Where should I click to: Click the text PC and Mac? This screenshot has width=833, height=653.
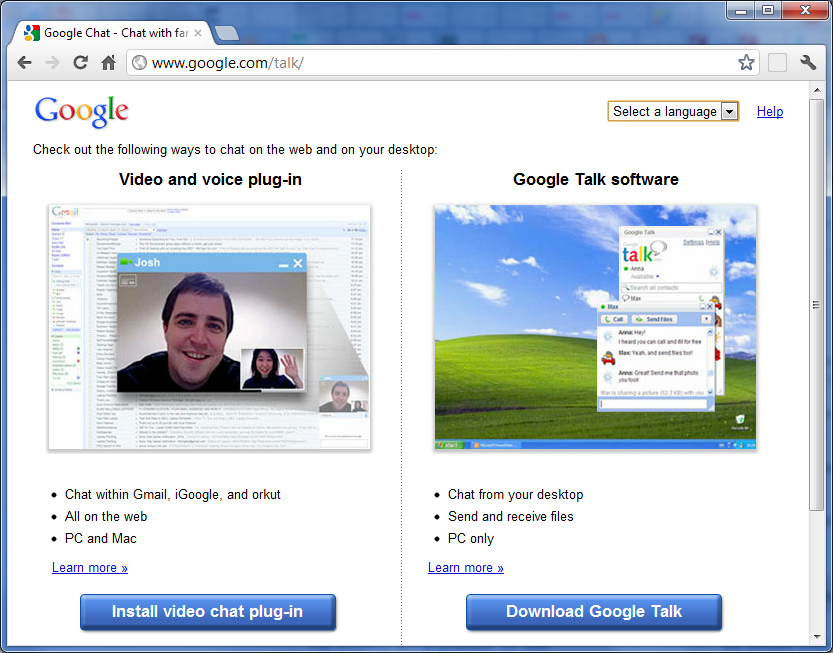[x=100, y=539]
